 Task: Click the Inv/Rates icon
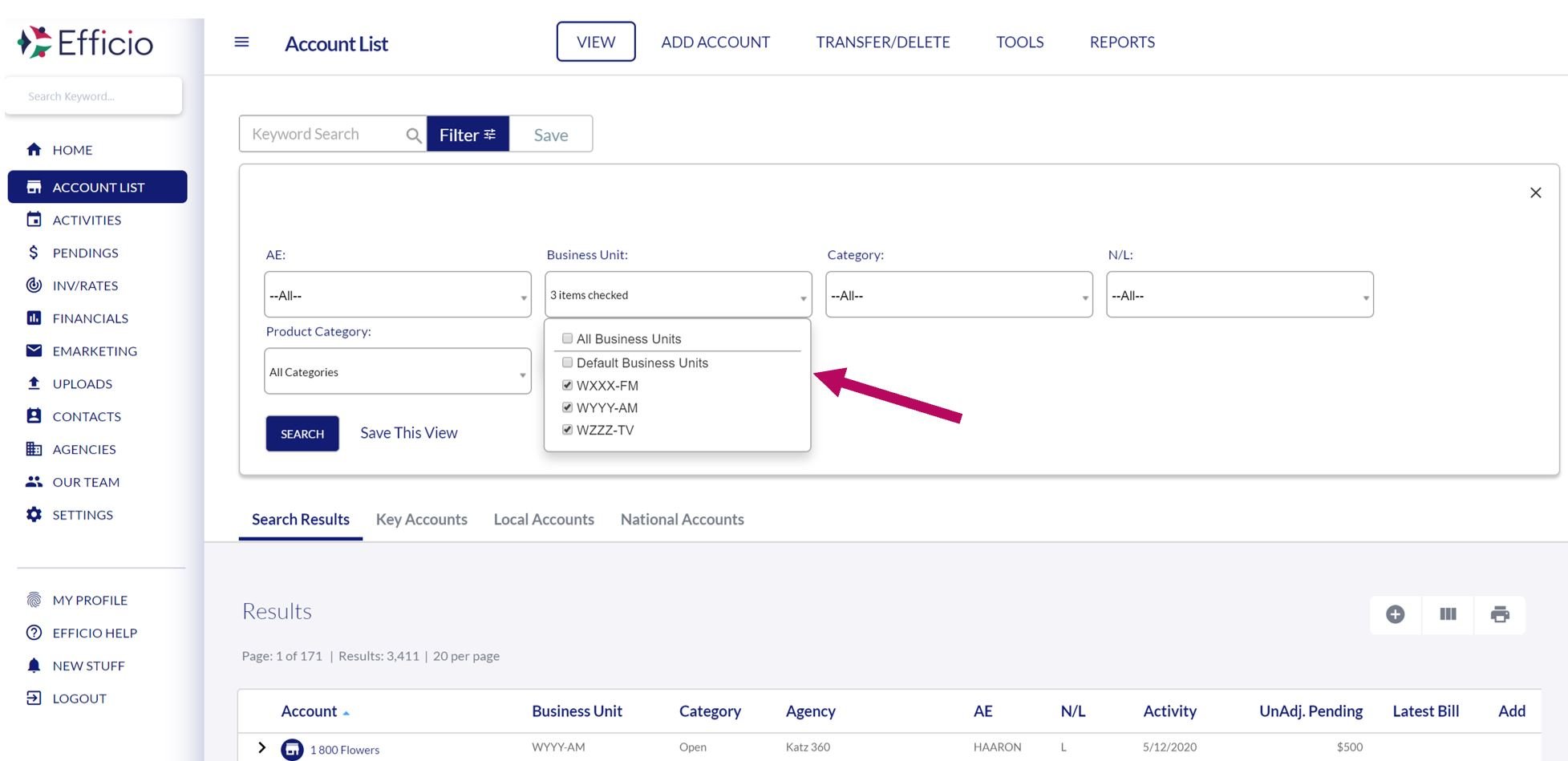point(34,285)
